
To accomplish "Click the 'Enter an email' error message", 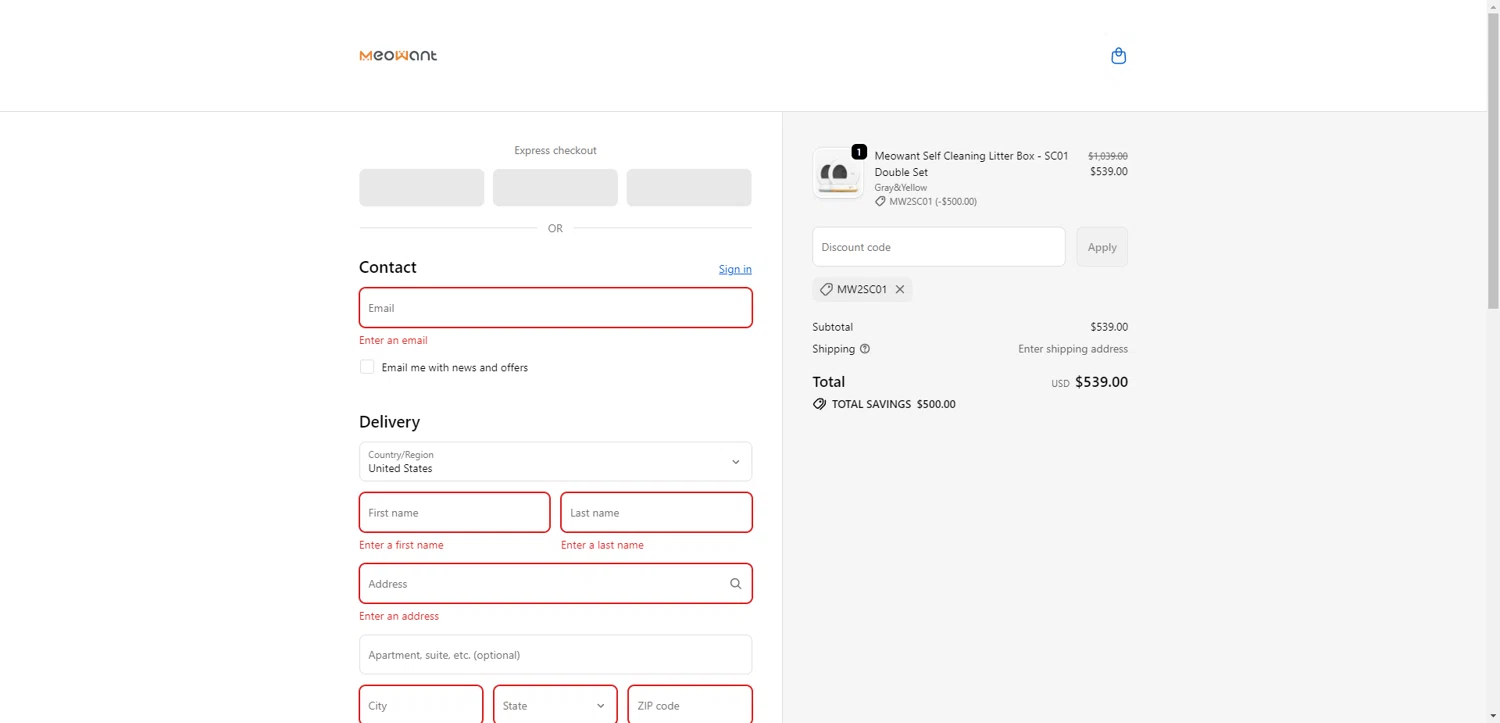I will point(393,341).
